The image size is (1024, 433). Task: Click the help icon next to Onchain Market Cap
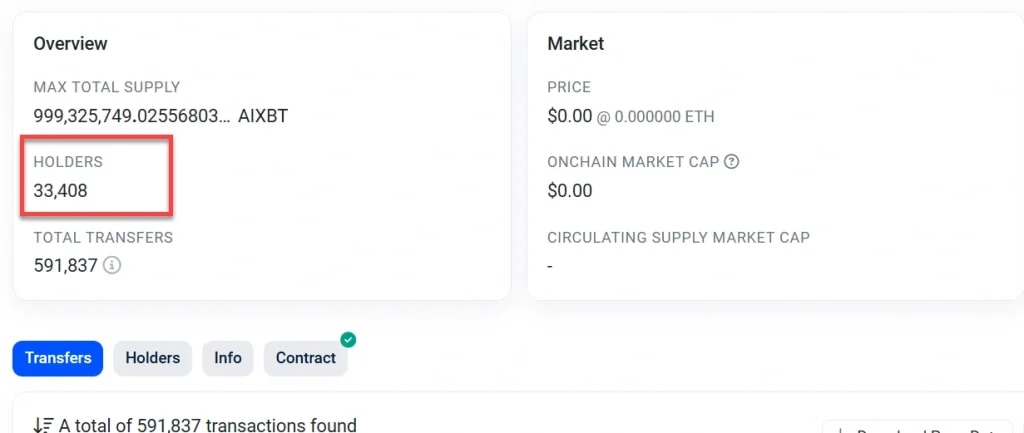pyautogui.click(x=731, y=162)
